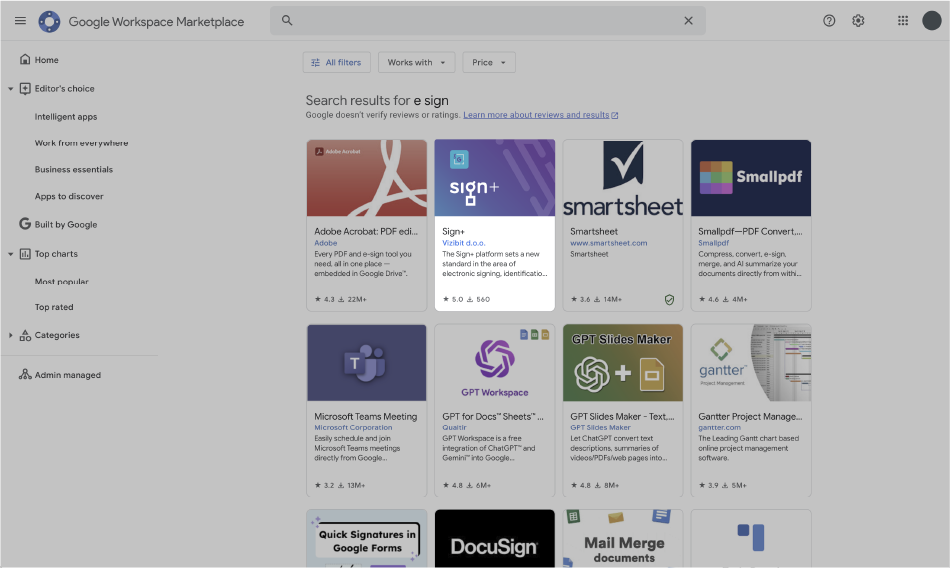Open the GPT Slides Maker thumbnail
Viewport: 950px width, 568px height.
[x=623, y=363]
